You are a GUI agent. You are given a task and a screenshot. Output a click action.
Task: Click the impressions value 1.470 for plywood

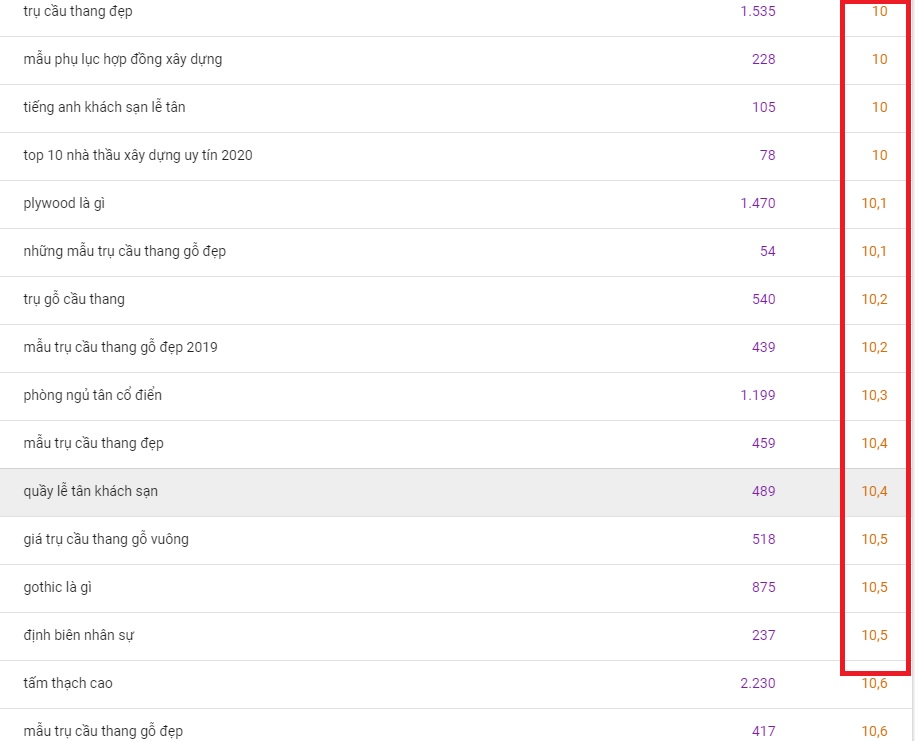click(x=757, y=203)
